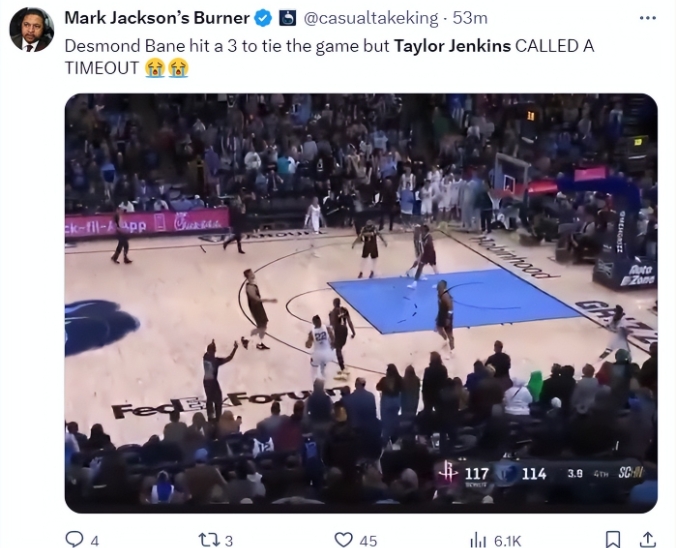Click the share upload icon

pos(647,539)
